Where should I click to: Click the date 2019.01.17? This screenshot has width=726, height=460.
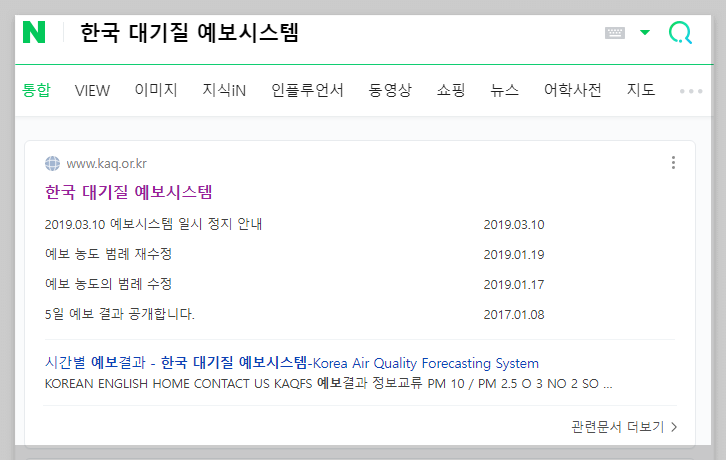[514, 284]
